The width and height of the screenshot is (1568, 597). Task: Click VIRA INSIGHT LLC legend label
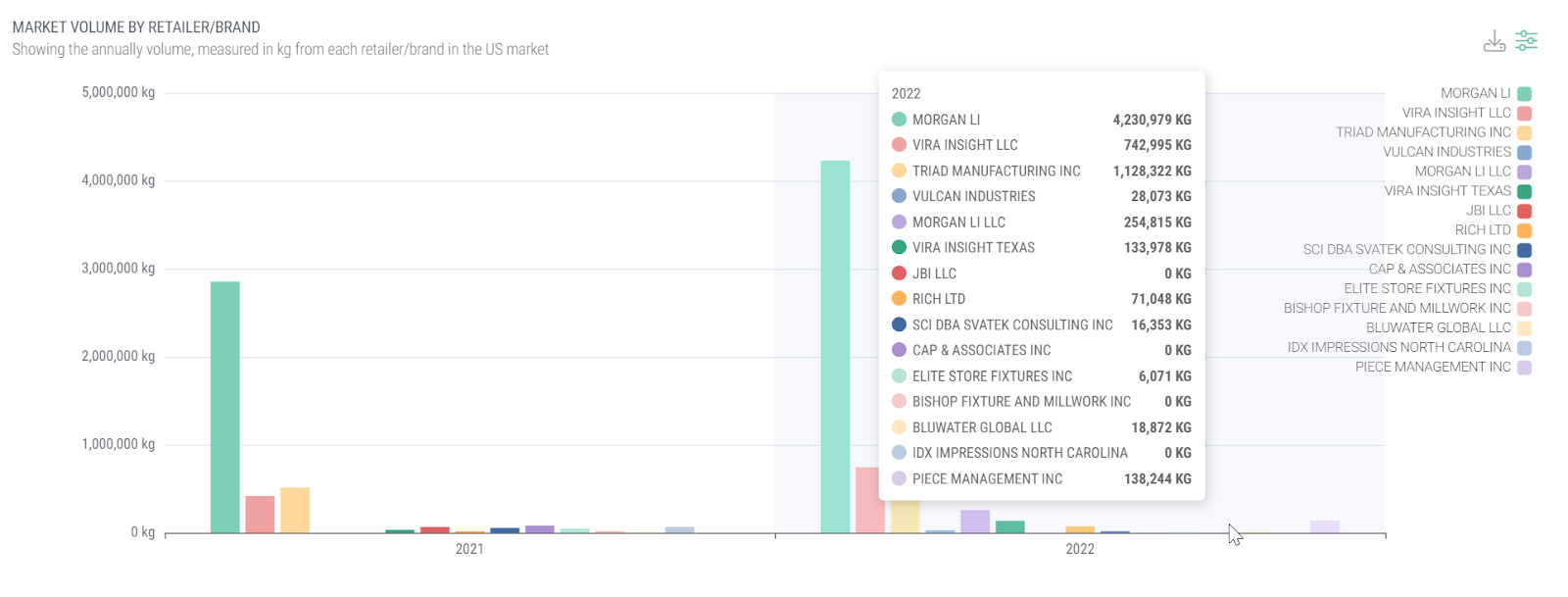pos(1456,113)
